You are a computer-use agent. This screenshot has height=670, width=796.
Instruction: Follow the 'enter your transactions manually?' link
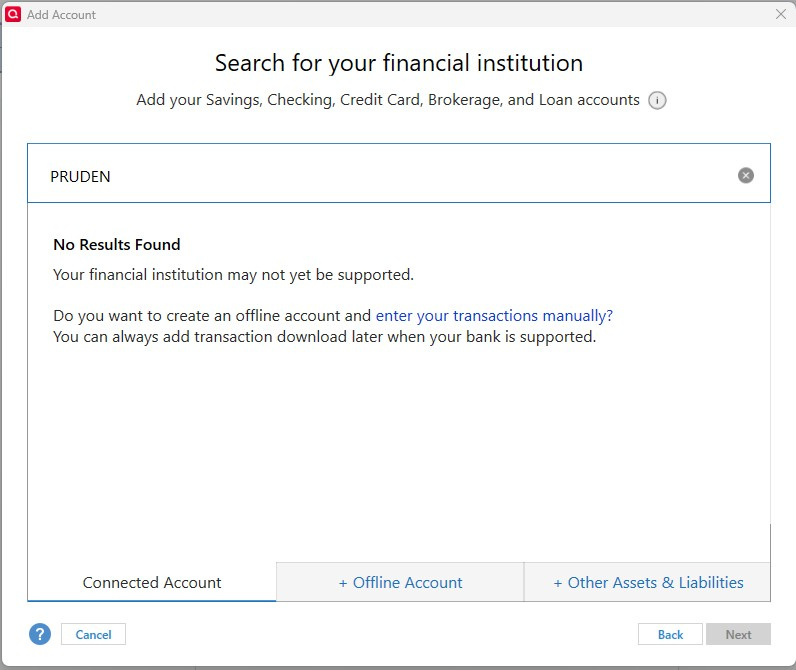494,316
